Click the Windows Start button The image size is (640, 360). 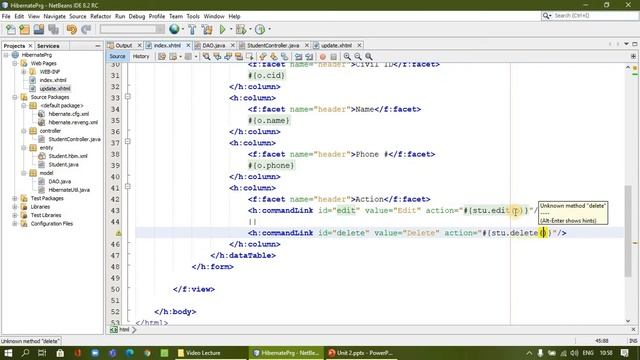[8, 353]
